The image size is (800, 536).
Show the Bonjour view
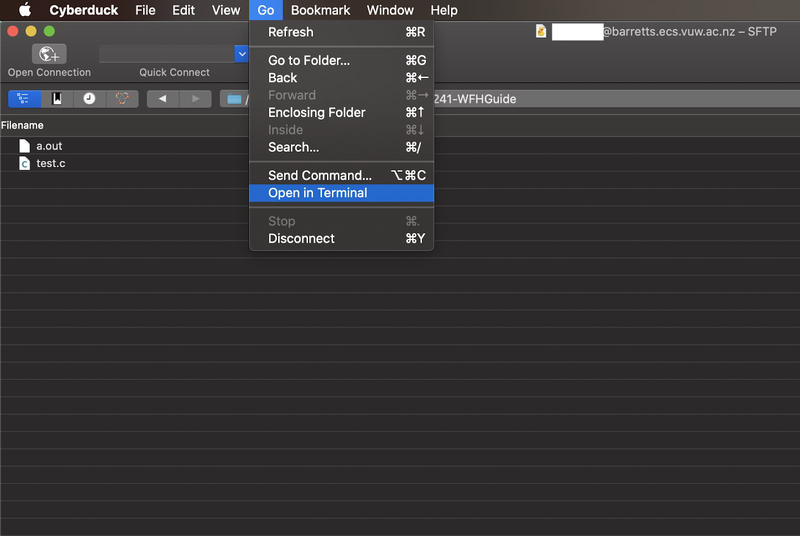[122, 98]
